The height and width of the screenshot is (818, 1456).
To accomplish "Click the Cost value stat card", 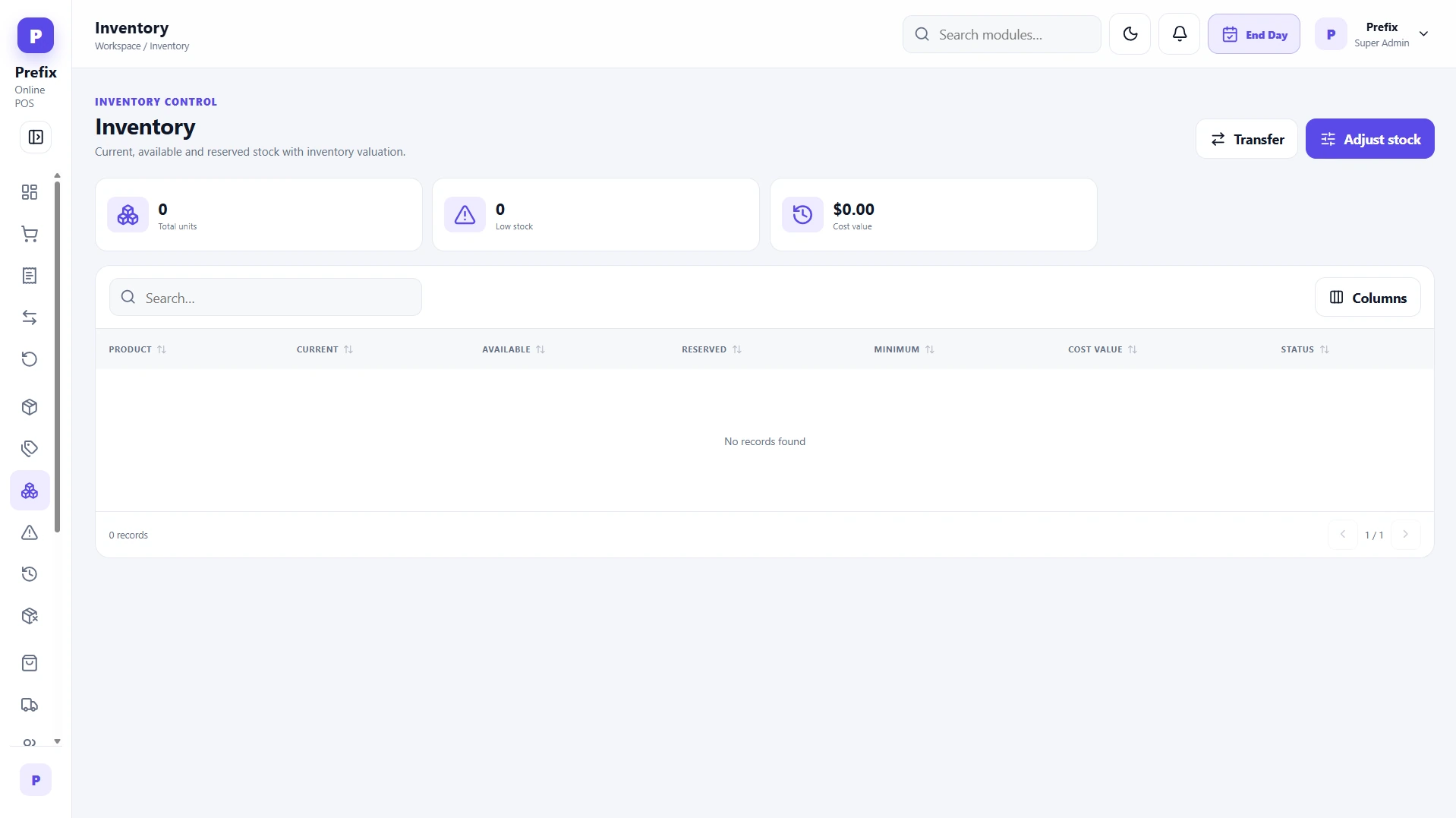I will (x=934, y=215).
